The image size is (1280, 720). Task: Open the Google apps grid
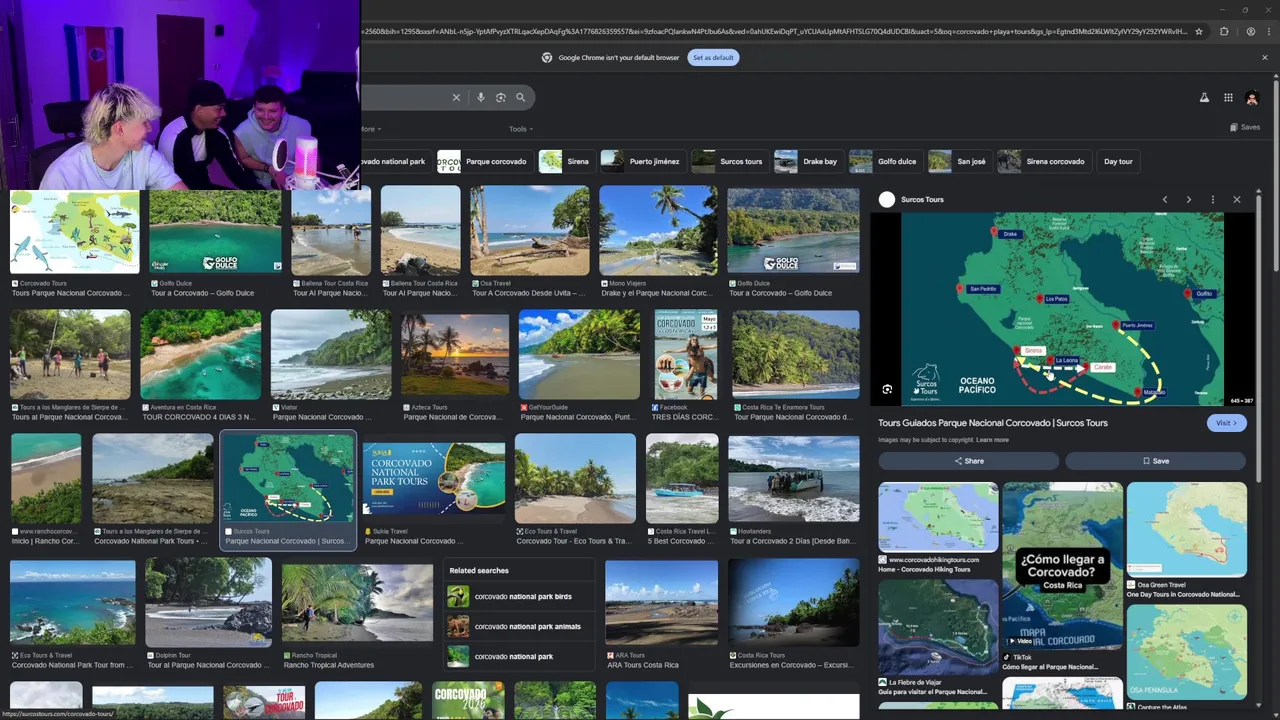pos(1228,98)
